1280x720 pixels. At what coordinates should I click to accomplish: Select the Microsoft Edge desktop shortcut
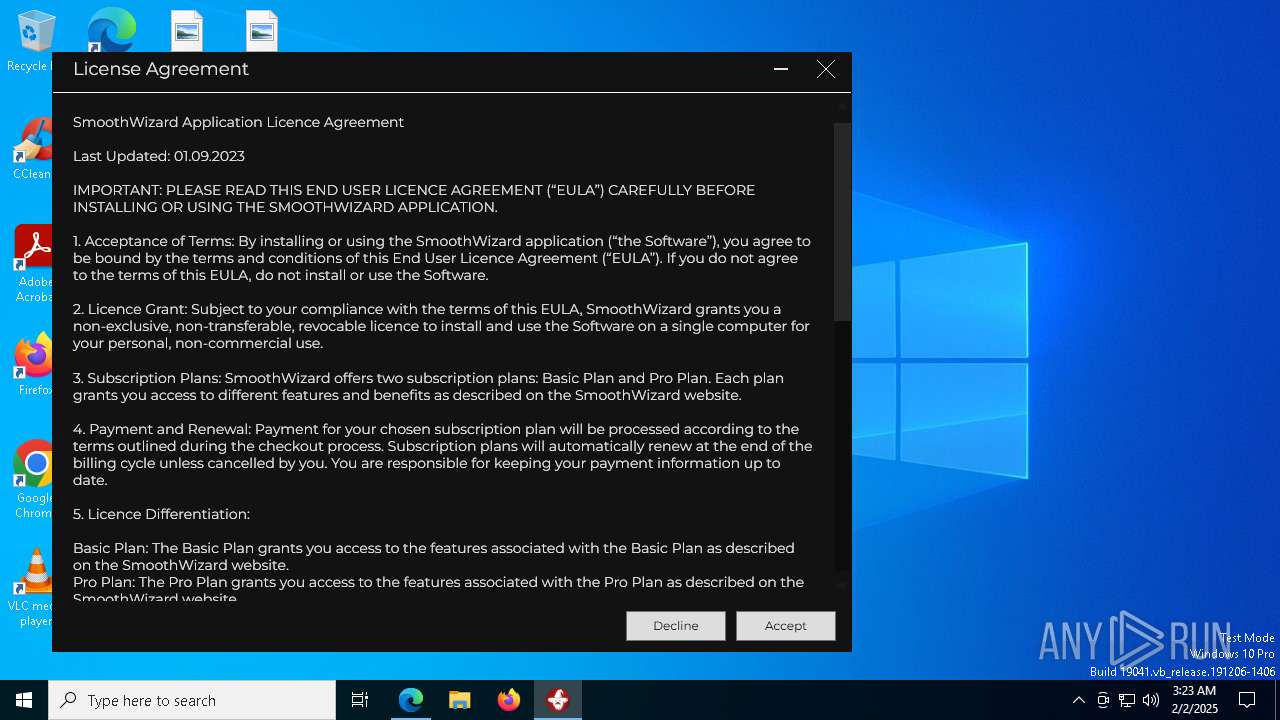(111, 30)
